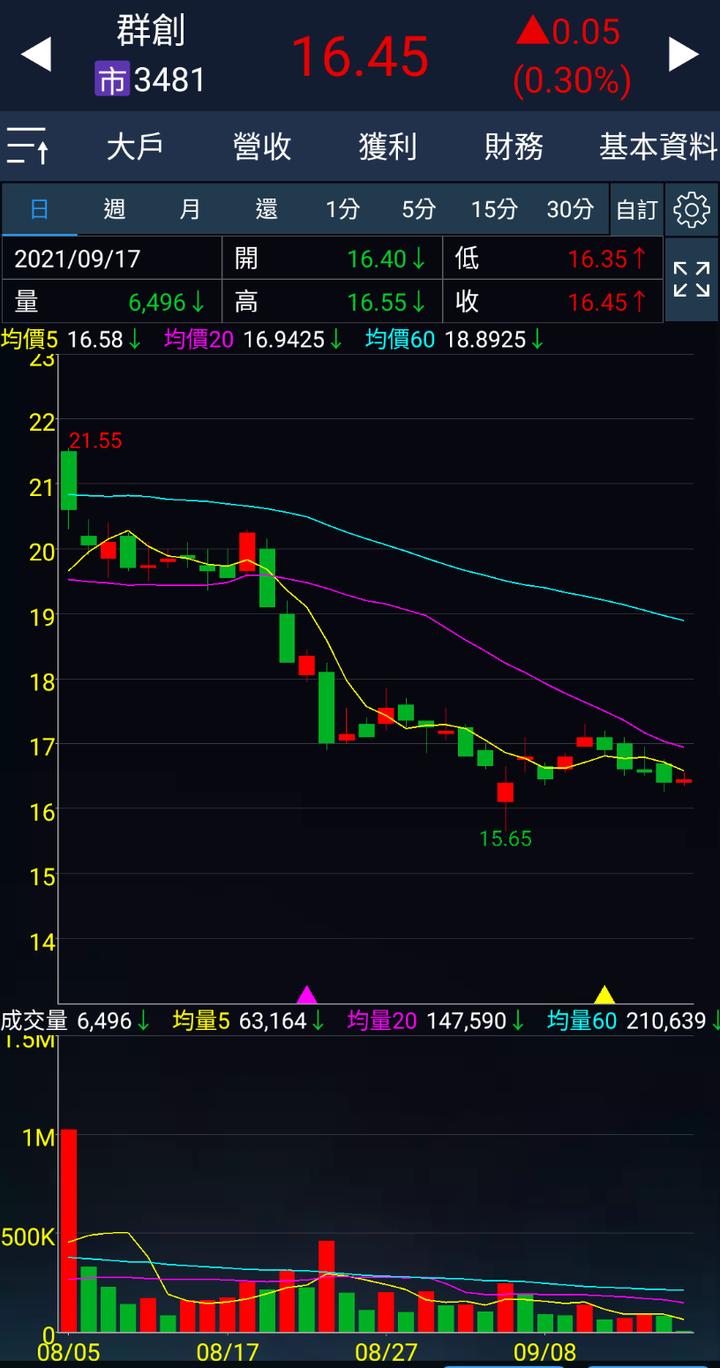Select the 21.55 high candlestick
This screenshot has height=1368, width=720.
click(x=69, y=481)
